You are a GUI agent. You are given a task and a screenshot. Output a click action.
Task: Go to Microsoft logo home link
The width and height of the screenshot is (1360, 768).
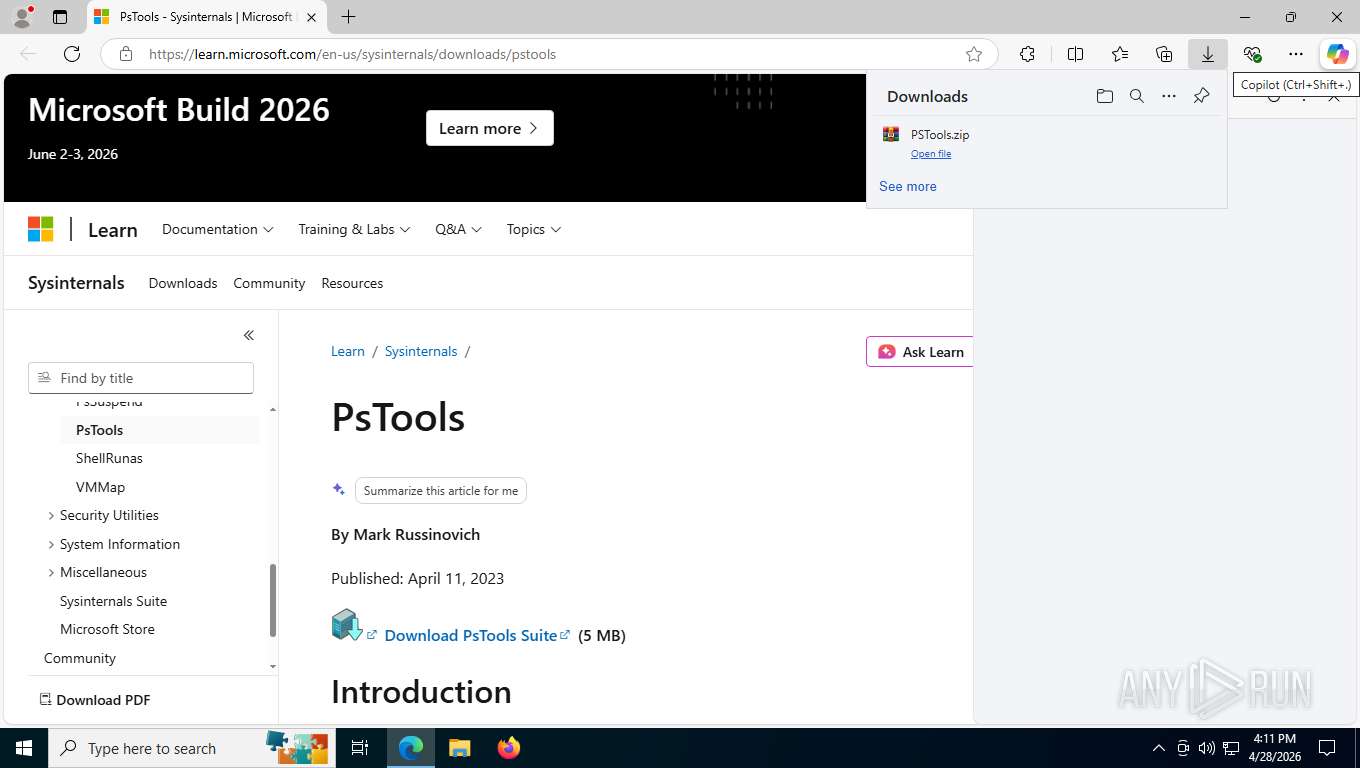[40, 229]
